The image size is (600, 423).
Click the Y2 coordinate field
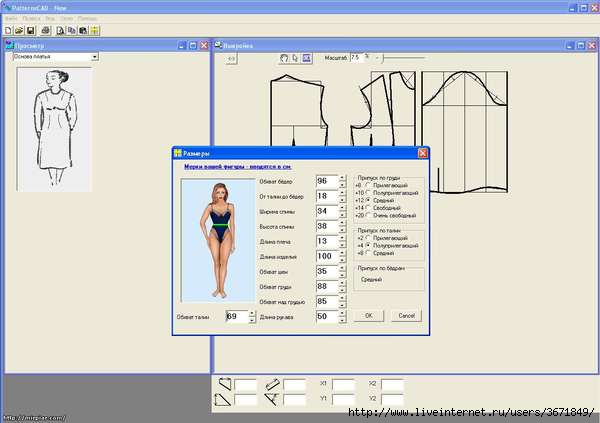tap(392, 400)
